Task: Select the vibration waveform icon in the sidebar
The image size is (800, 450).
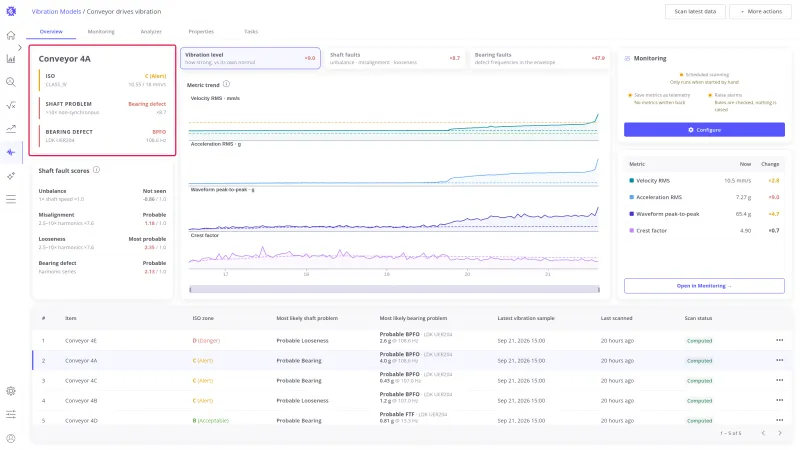Action: (x=11, y=152)
